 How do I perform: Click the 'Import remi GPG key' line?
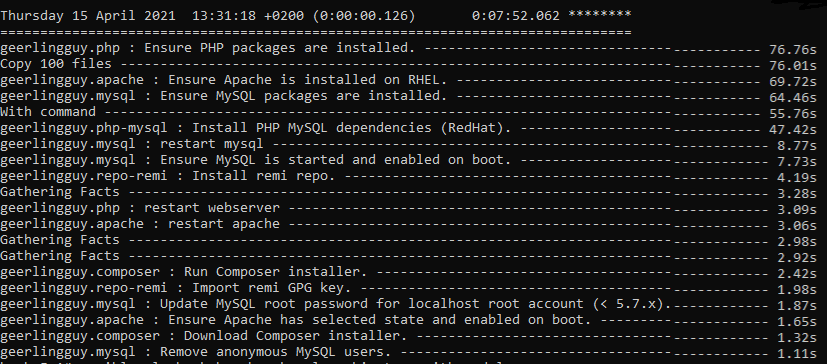point(409,288)
